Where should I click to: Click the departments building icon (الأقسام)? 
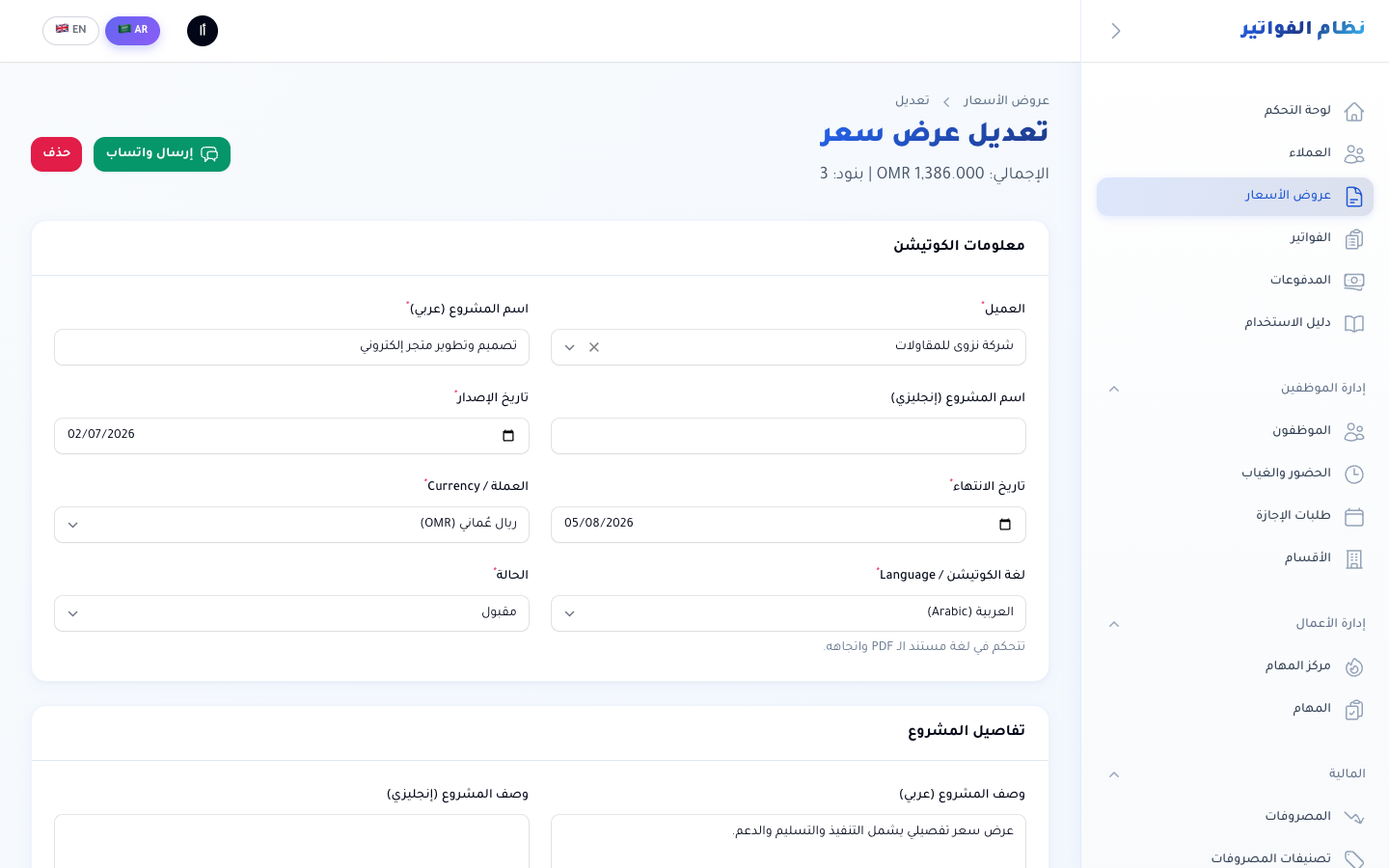pyautogui.click(x=1354, y=559)
